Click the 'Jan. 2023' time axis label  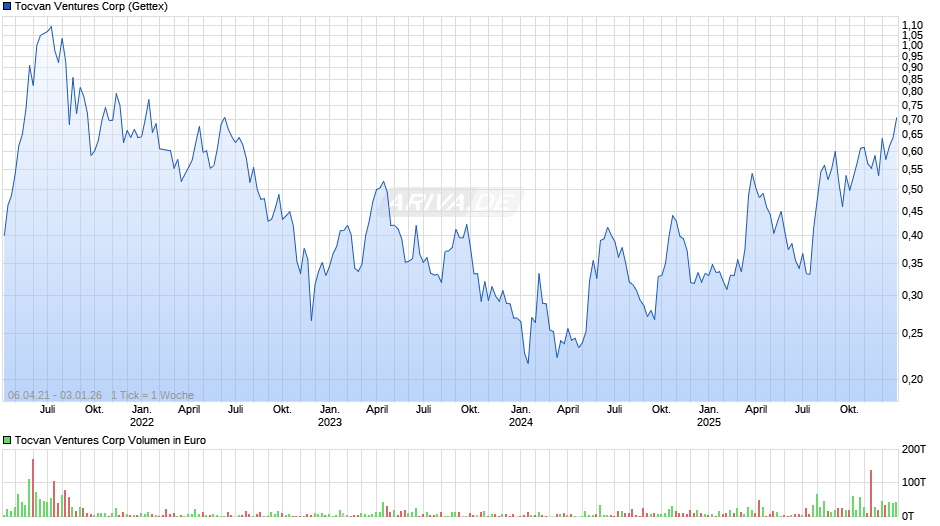point(330,416)
